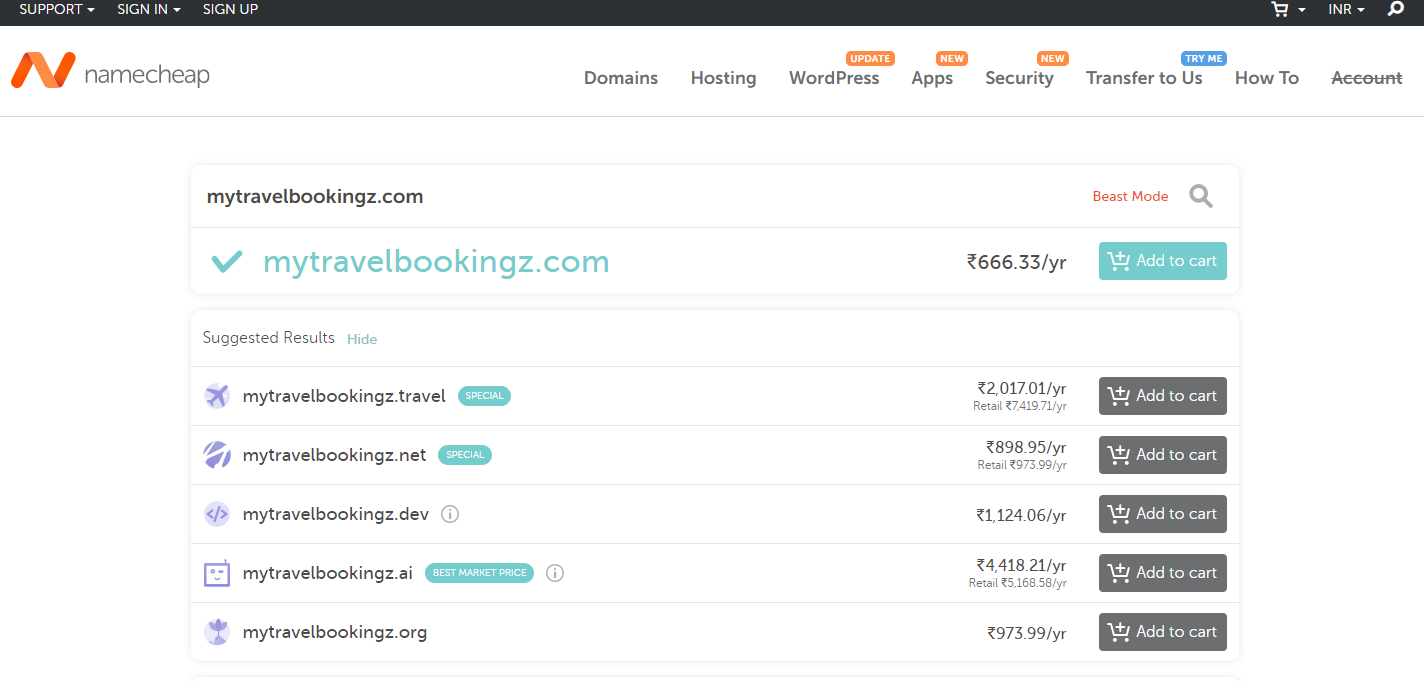The width and height of the screenshot is (1424, 681).
Task: Add mytravelbookingz.travel to cart
Action: (1163, 396)
